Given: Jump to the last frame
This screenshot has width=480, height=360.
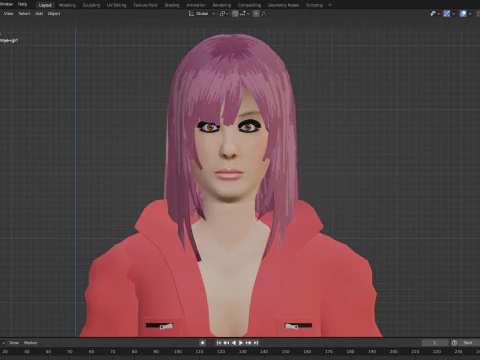Looking at the screenshot, I should pos(256,343).
